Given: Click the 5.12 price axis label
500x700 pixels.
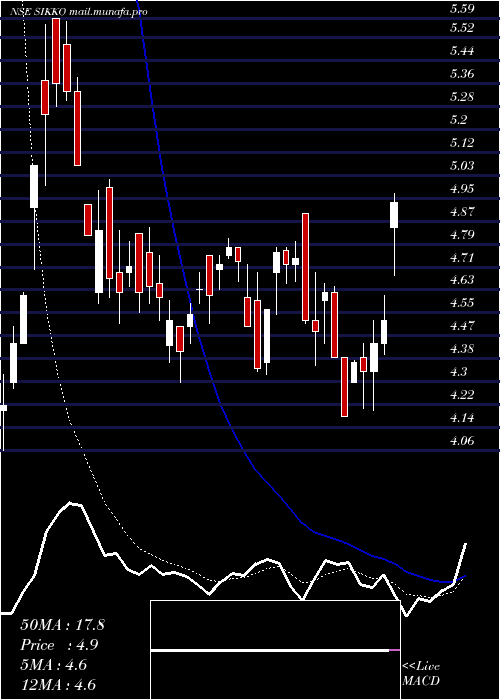Looking at the screenshot, I should pos(462,143).
